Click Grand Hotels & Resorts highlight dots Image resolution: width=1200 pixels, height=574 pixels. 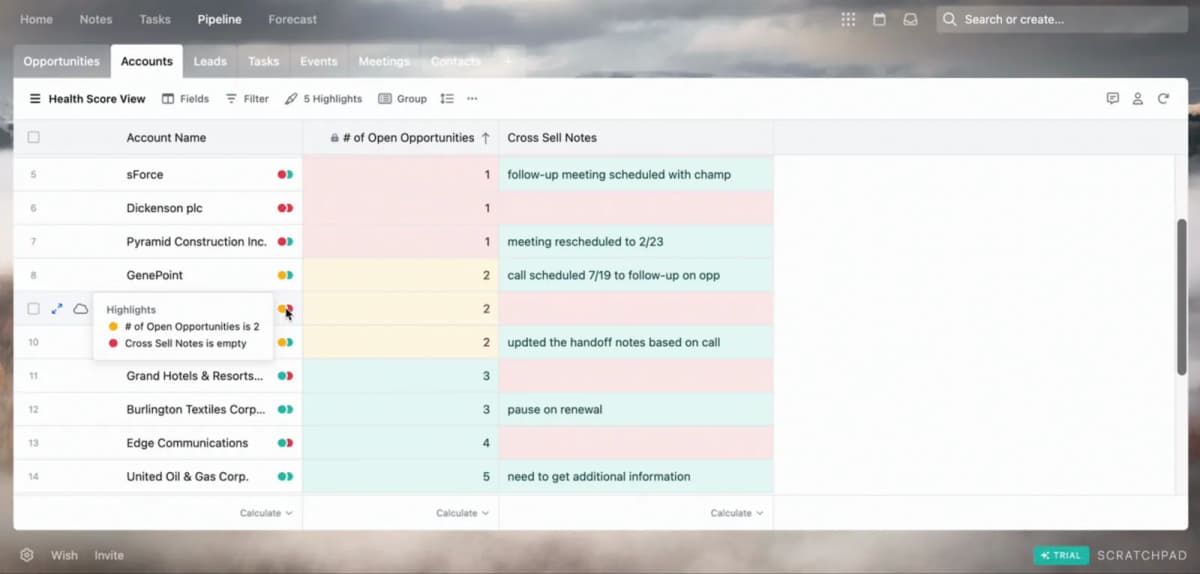pyautogui.click(x=285, y=376)
